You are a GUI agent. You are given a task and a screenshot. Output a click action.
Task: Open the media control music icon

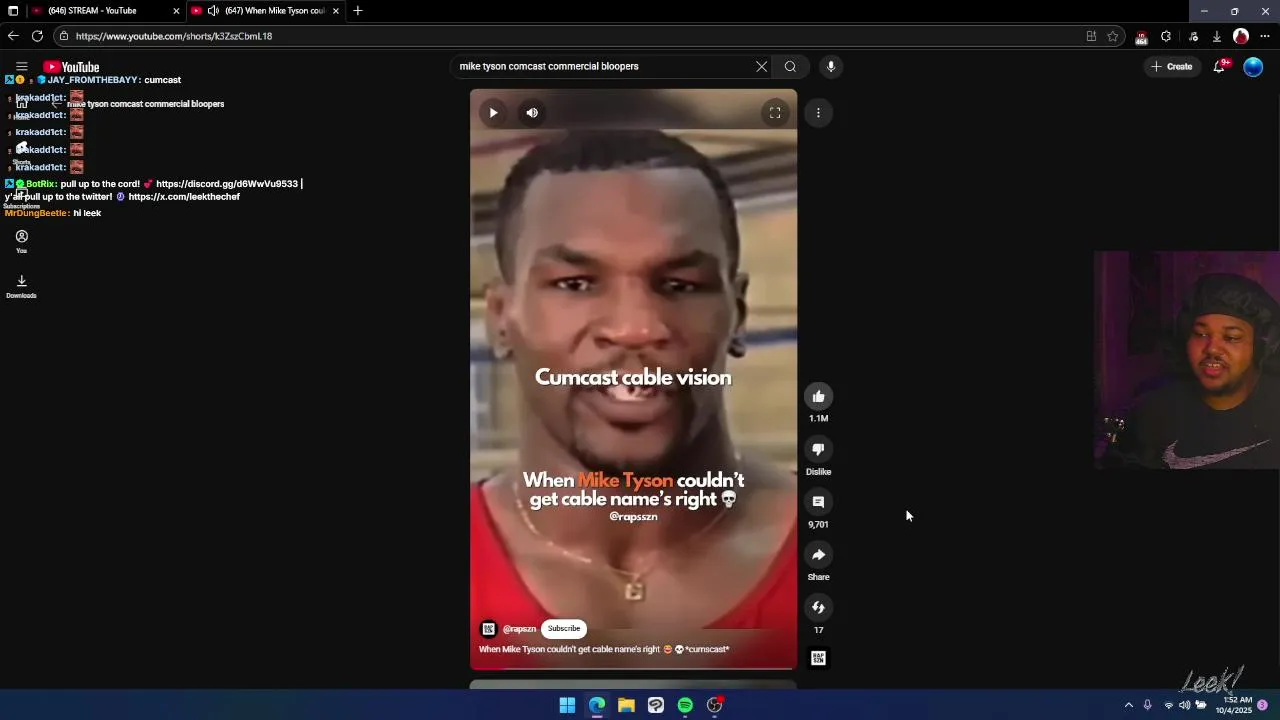1193,36
